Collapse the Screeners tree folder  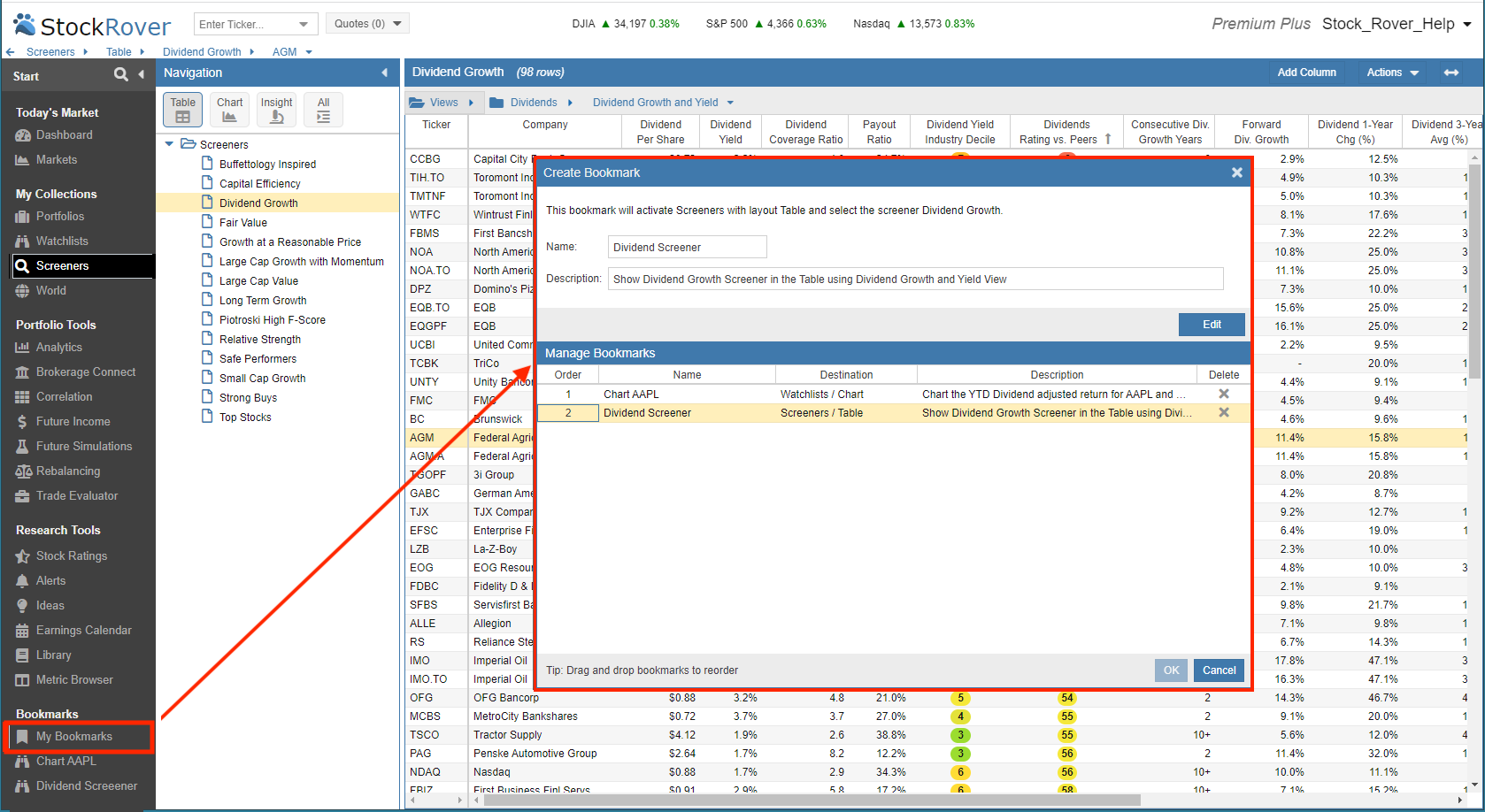click(169, 144)
